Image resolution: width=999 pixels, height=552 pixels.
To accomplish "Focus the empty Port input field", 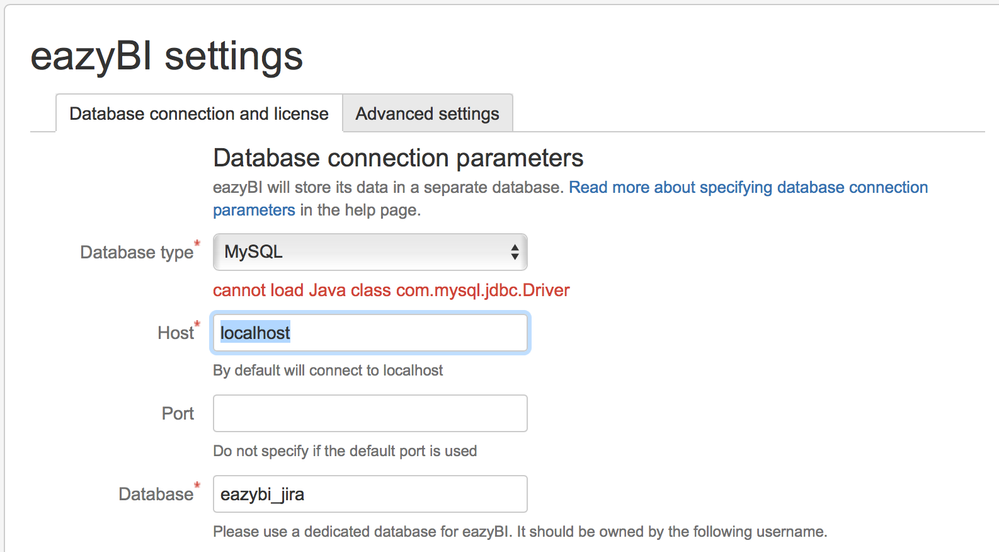I will point(370,413).
